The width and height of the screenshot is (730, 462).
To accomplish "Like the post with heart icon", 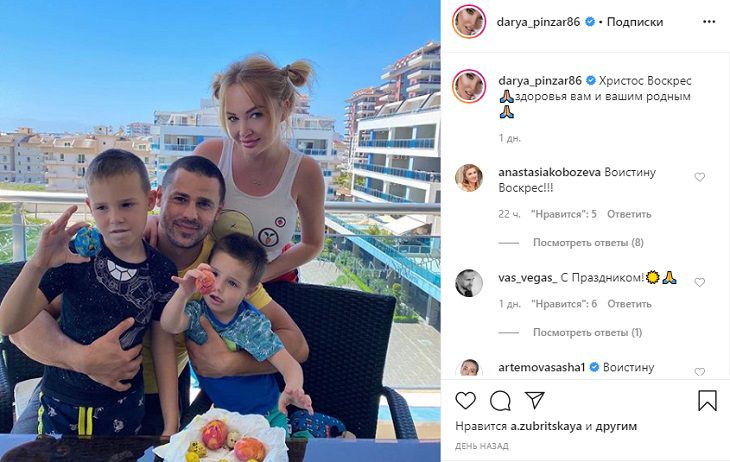I will click(x=465, y=401).
